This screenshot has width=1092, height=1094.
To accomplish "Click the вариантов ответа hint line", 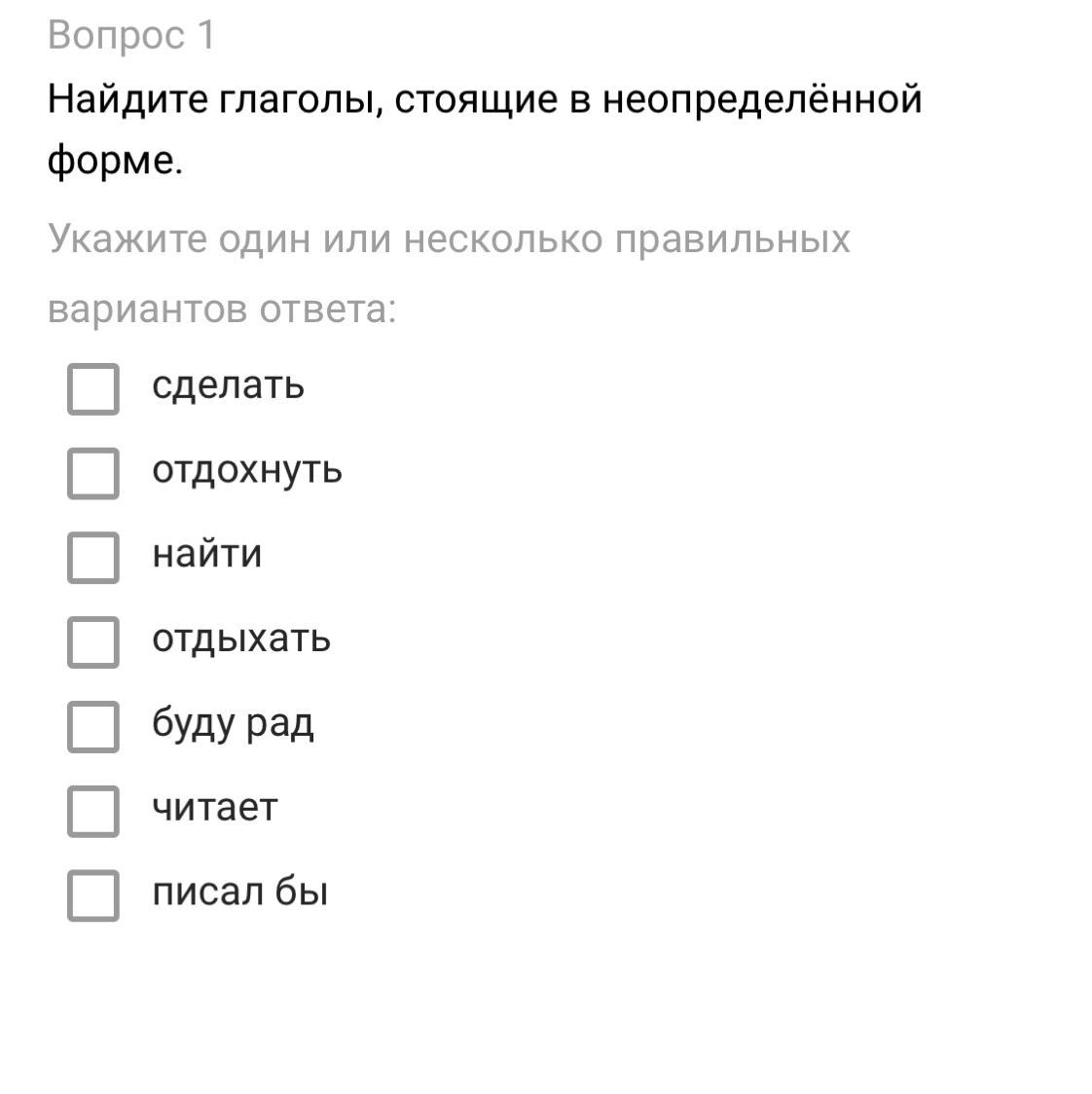I will (x=223, y=310).
